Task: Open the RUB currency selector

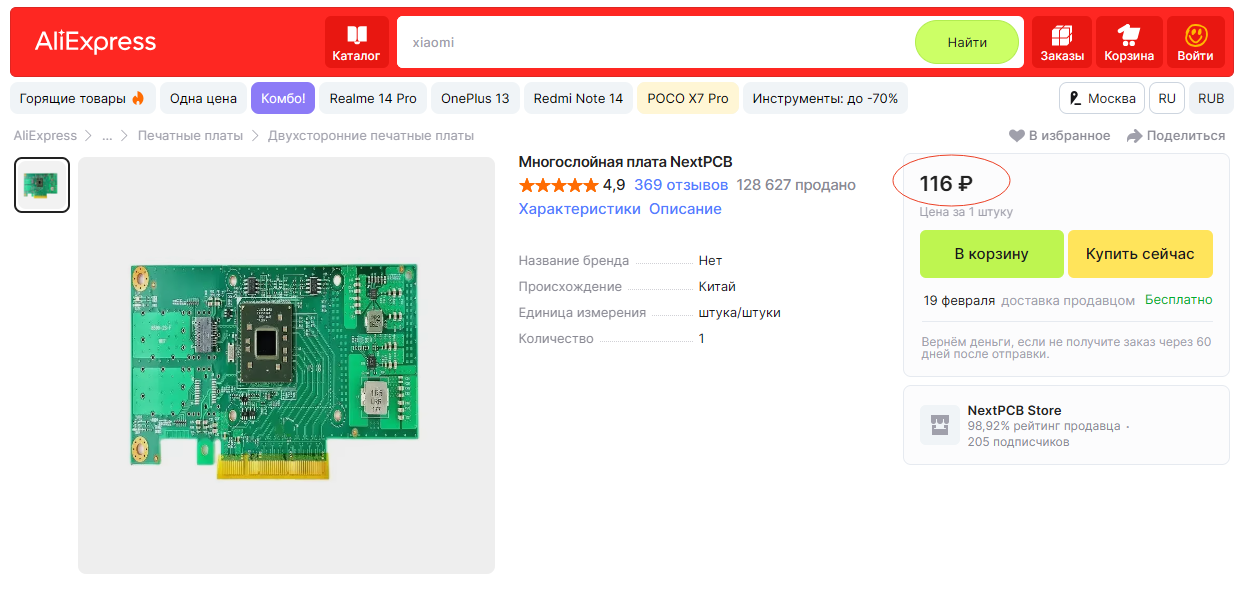Action: (1210, 99)
